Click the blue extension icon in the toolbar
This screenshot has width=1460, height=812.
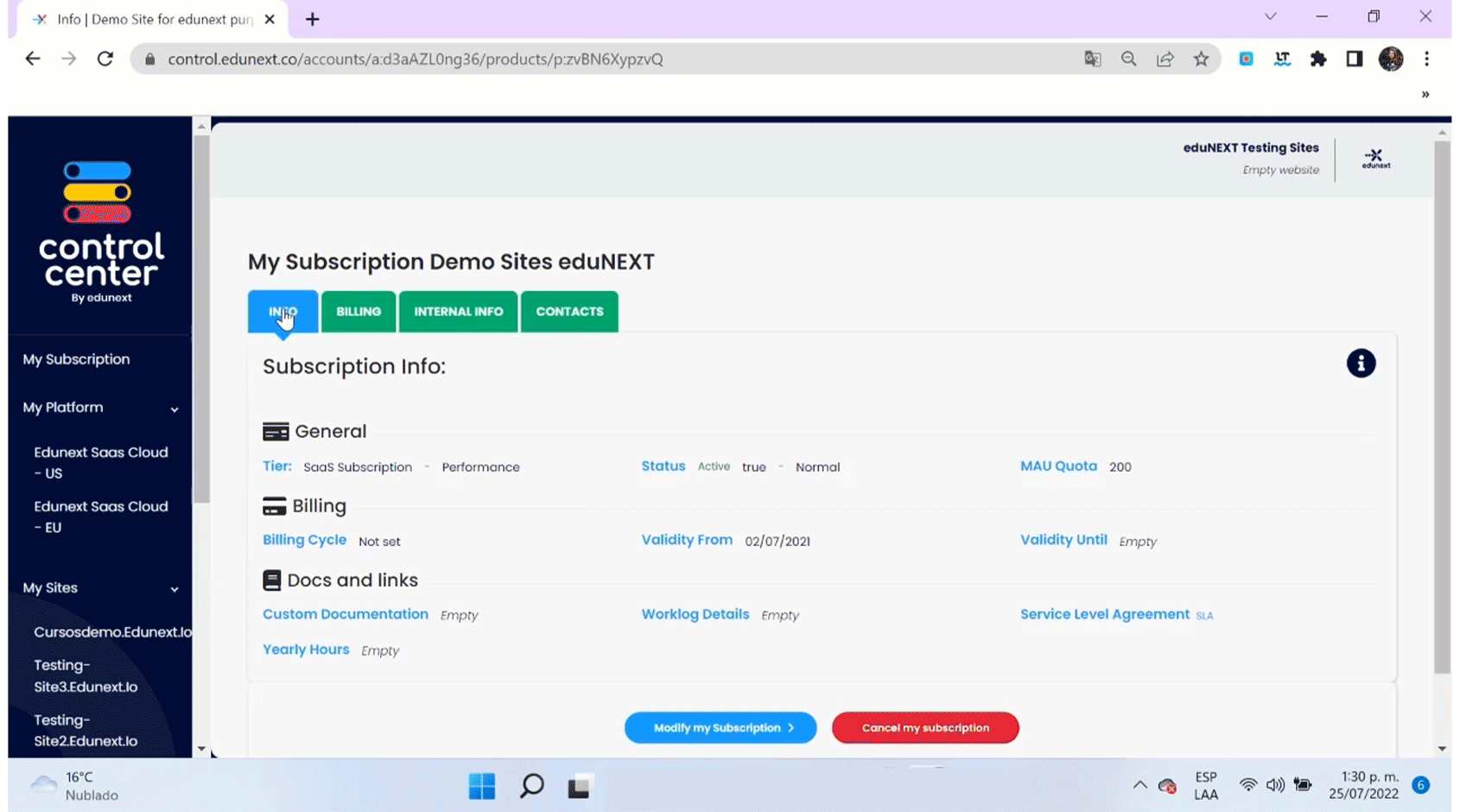[x=1246, y=59]
